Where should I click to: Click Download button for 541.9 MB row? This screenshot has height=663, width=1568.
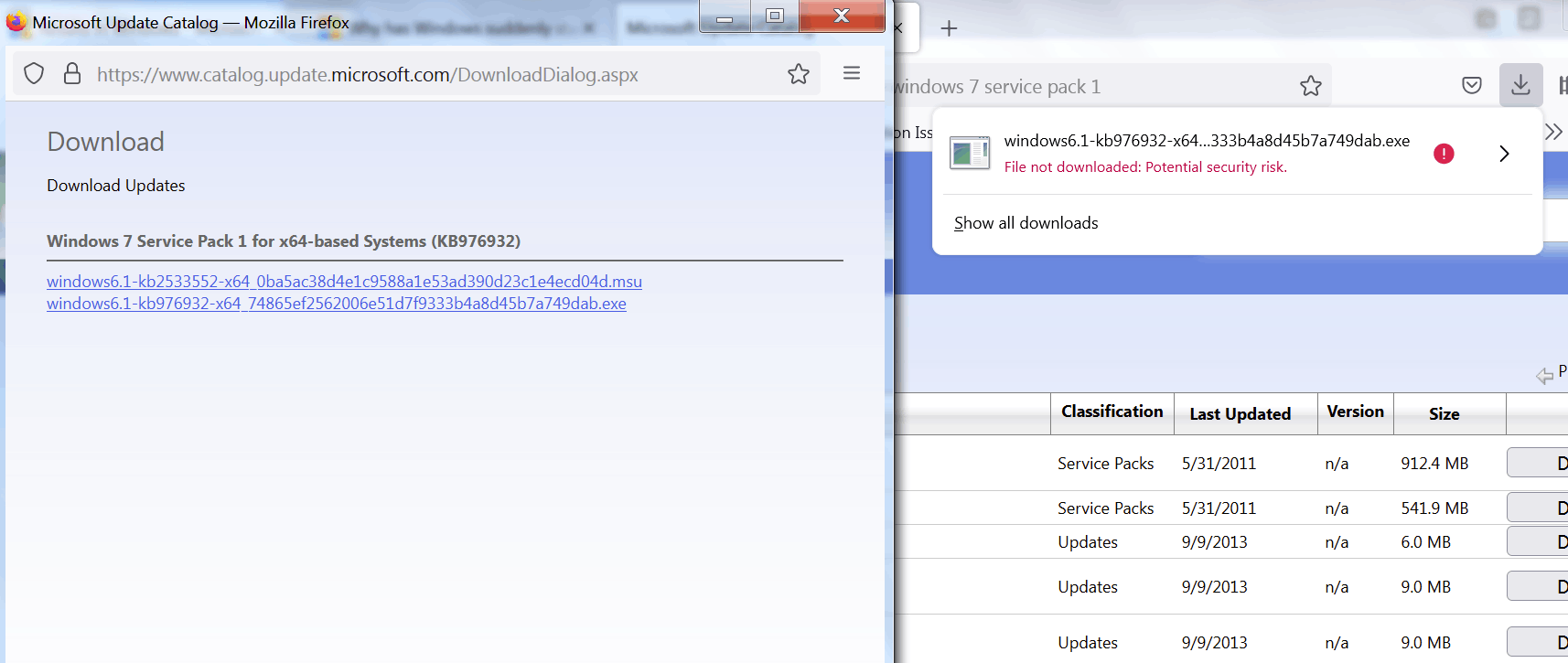1538,508
